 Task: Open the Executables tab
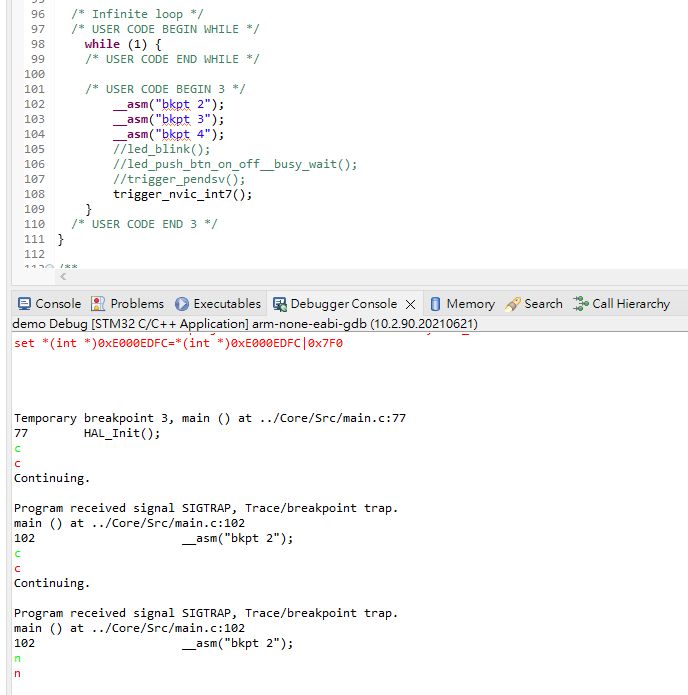point(218,304)
